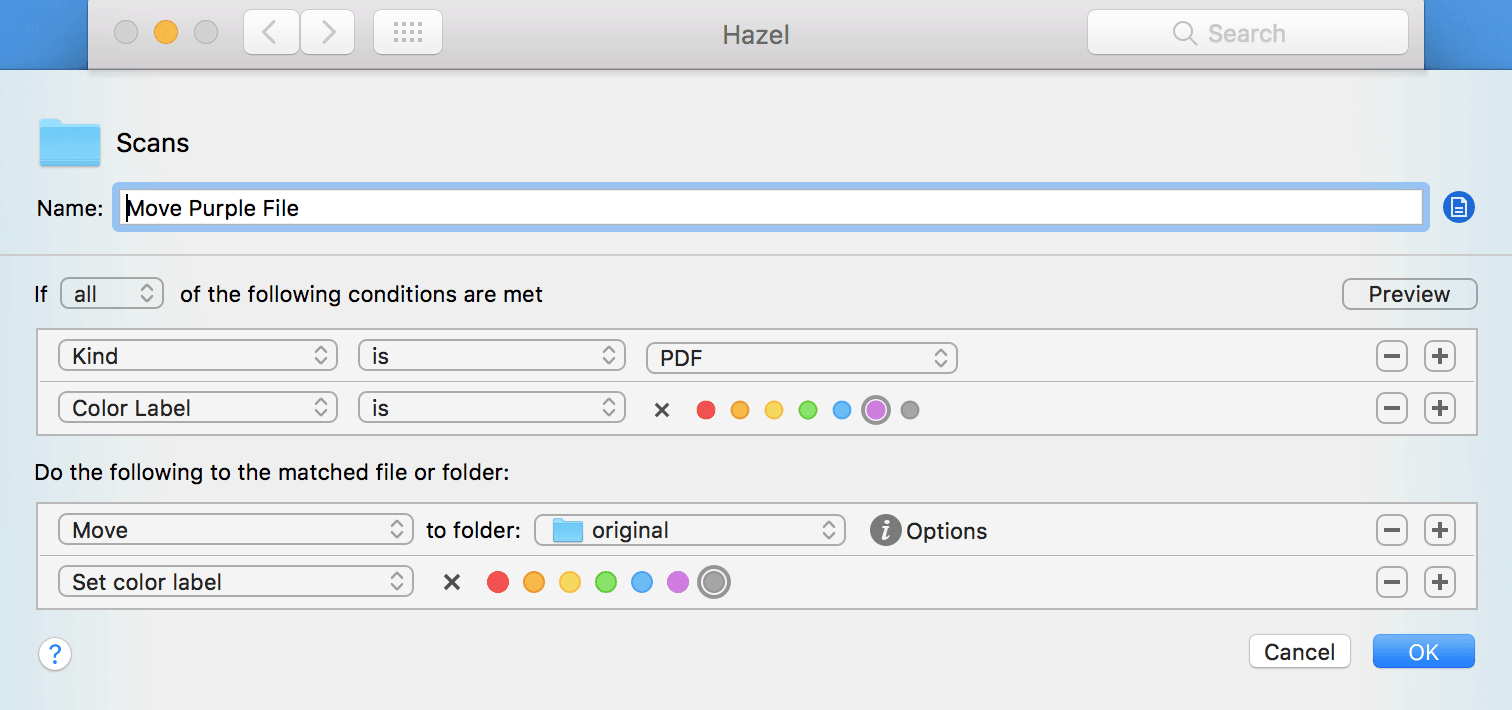Viewport: 1512px width, 710px height.
Task: Change the PDF kind dropdown
Action: coord(802,358)
